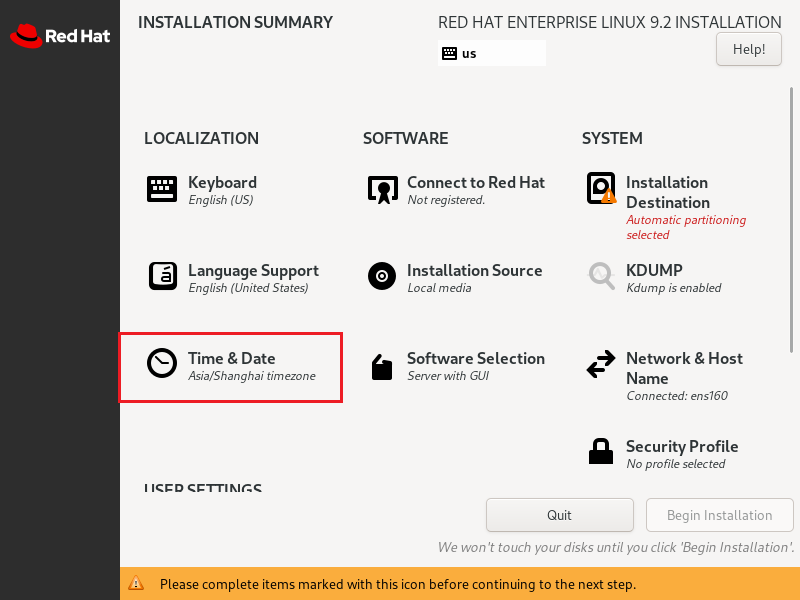Click the 'KDUMP' title
Viewport: 800px width, 600px height.
pyautogui.click(x=654, y=270)
